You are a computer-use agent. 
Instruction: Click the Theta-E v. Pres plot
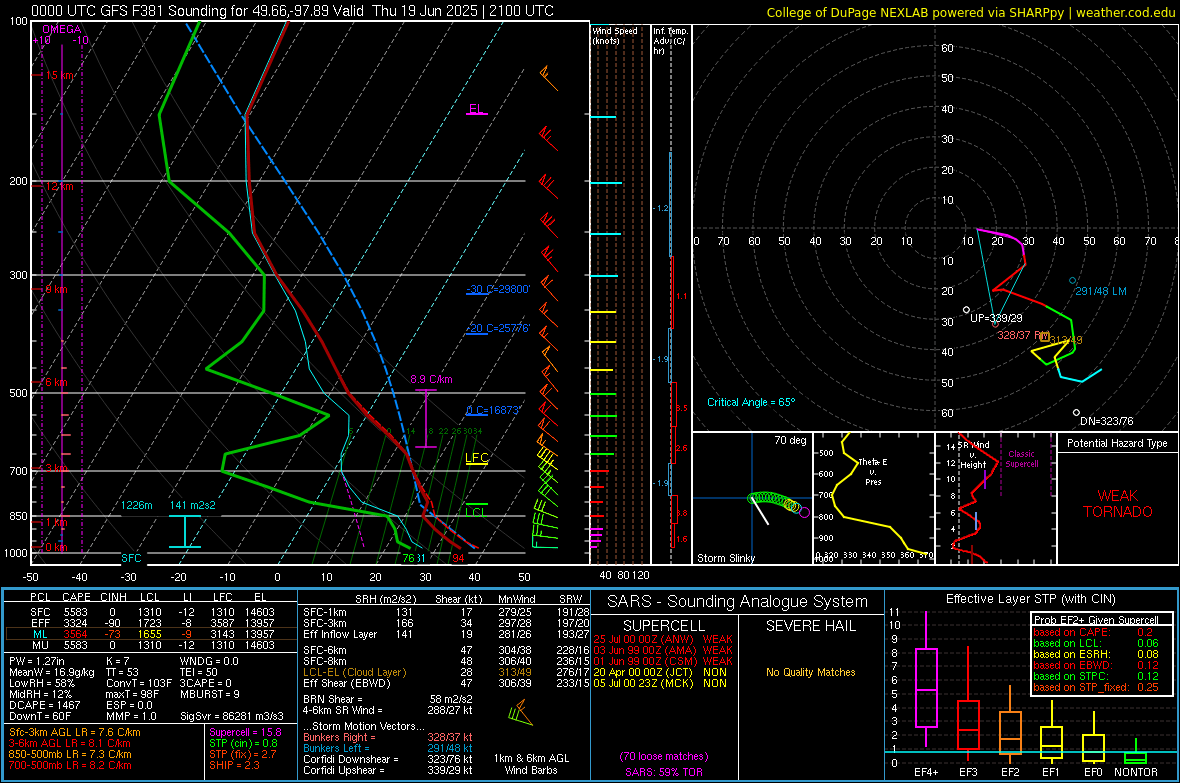pos(874,498)
